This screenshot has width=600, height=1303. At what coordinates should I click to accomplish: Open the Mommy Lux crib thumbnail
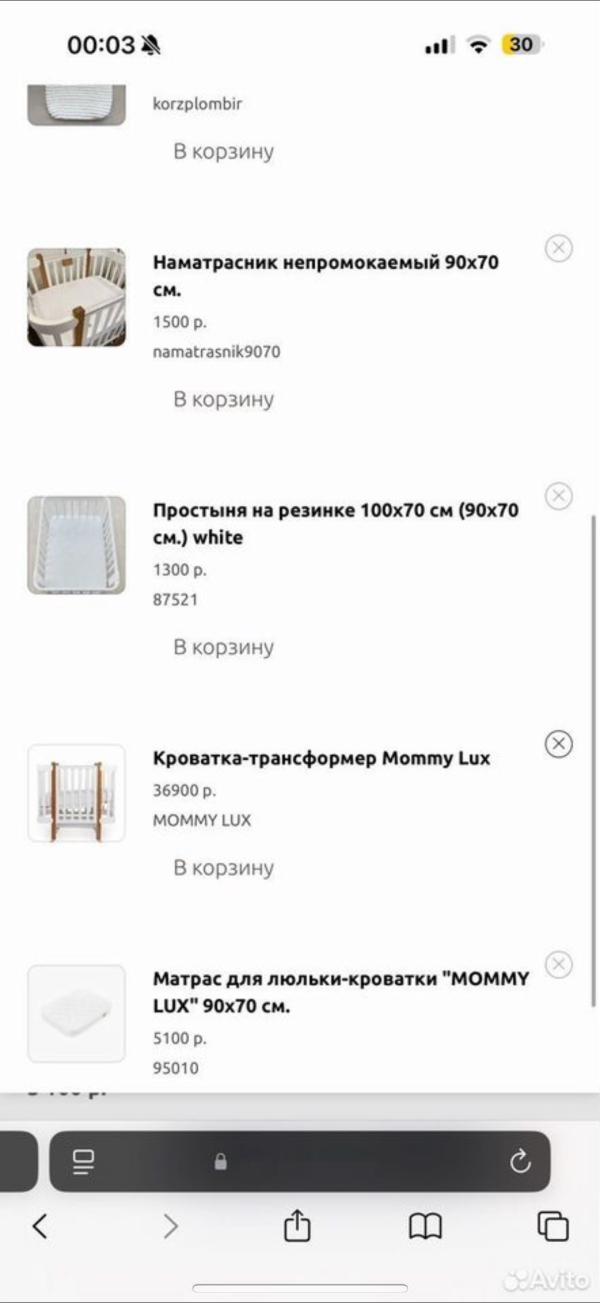pyautogui.click(x=76, y=792)
